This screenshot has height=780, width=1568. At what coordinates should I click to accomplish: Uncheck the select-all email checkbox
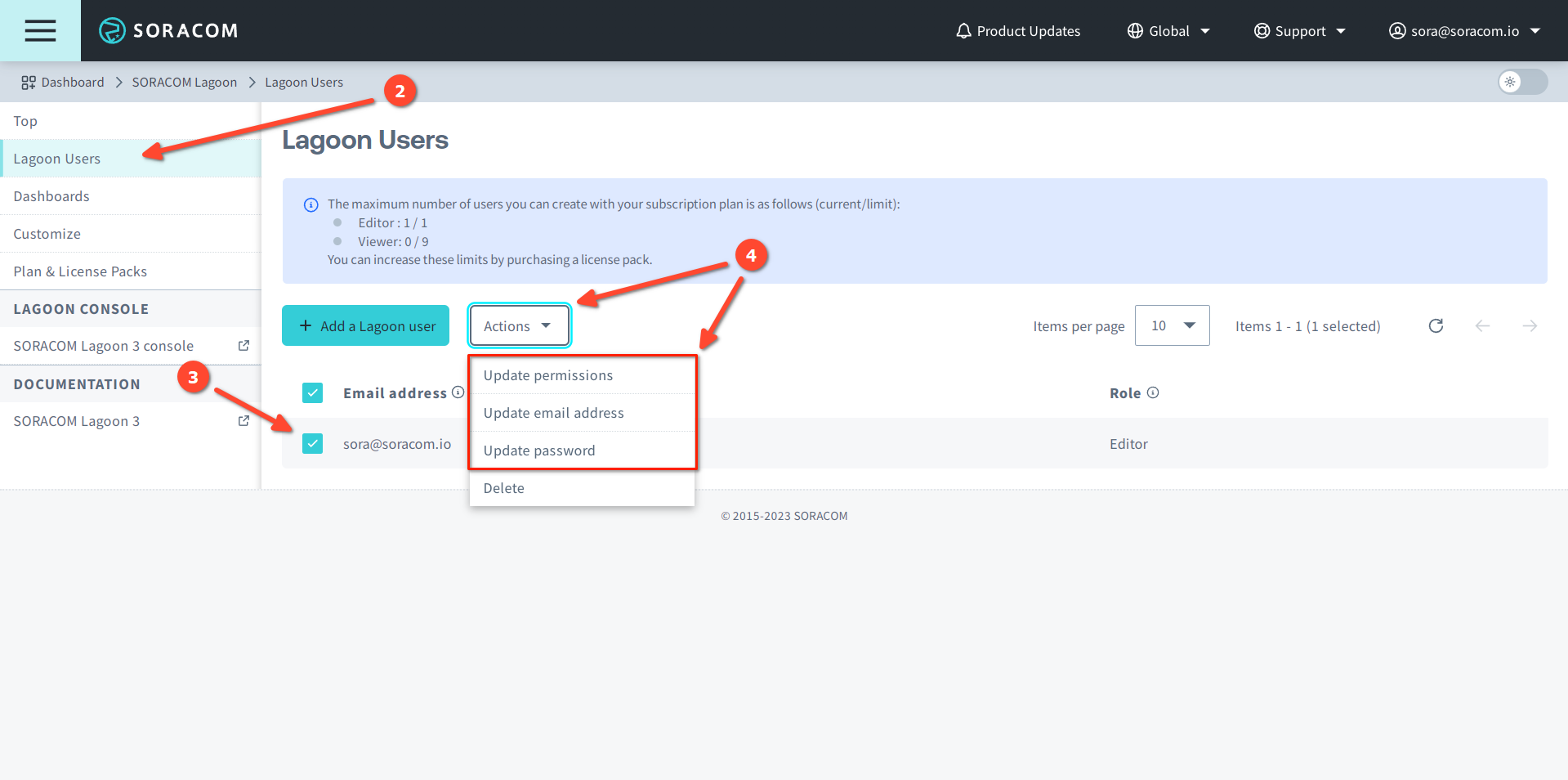click(x=312, y=392)
